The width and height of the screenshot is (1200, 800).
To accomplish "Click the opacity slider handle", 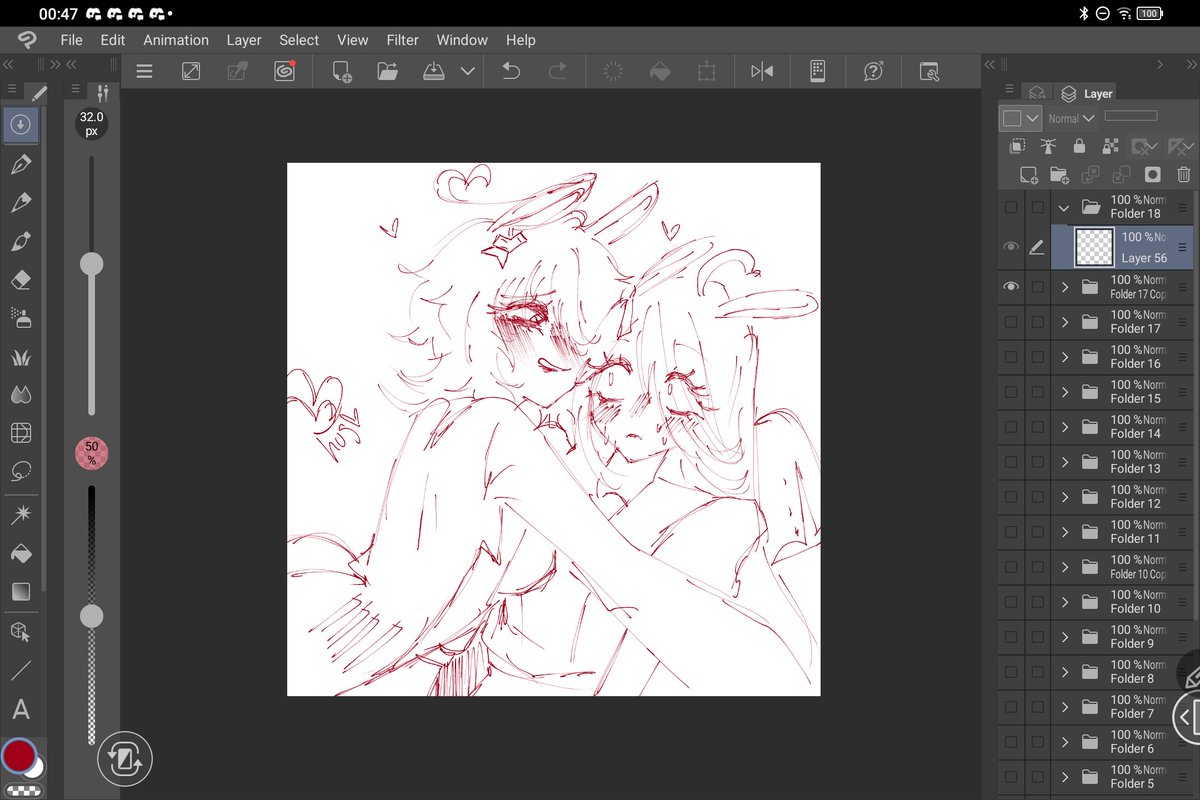I will tap(91, 616).
